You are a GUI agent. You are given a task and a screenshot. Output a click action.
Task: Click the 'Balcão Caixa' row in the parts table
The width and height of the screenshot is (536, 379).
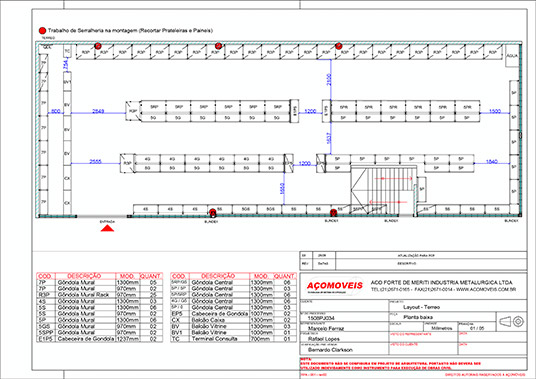[x=233, y=320]
